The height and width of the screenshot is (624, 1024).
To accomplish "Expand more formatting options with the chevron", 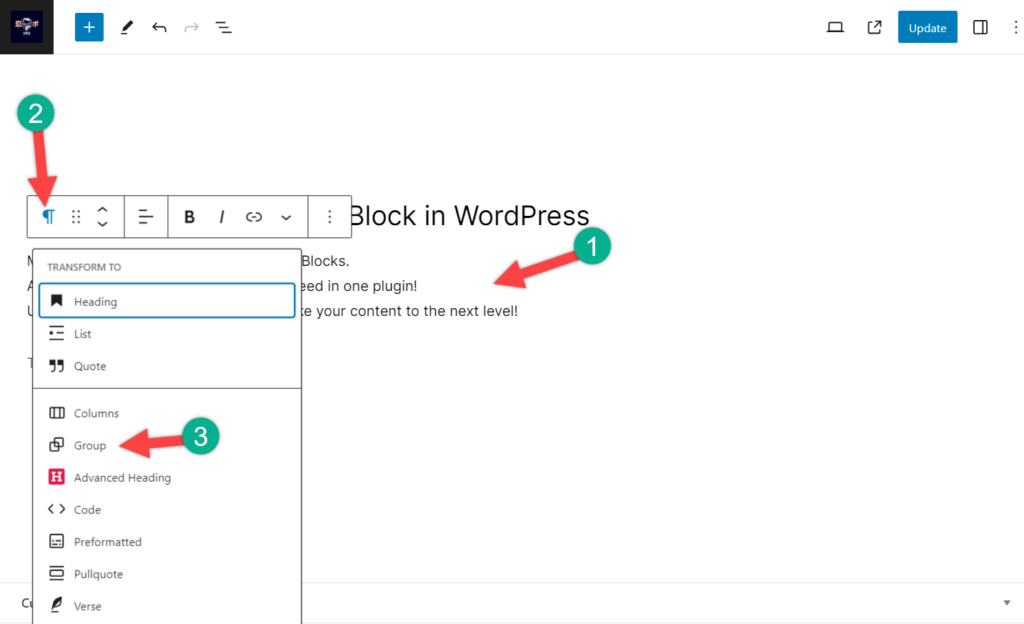I will [286, 217].
